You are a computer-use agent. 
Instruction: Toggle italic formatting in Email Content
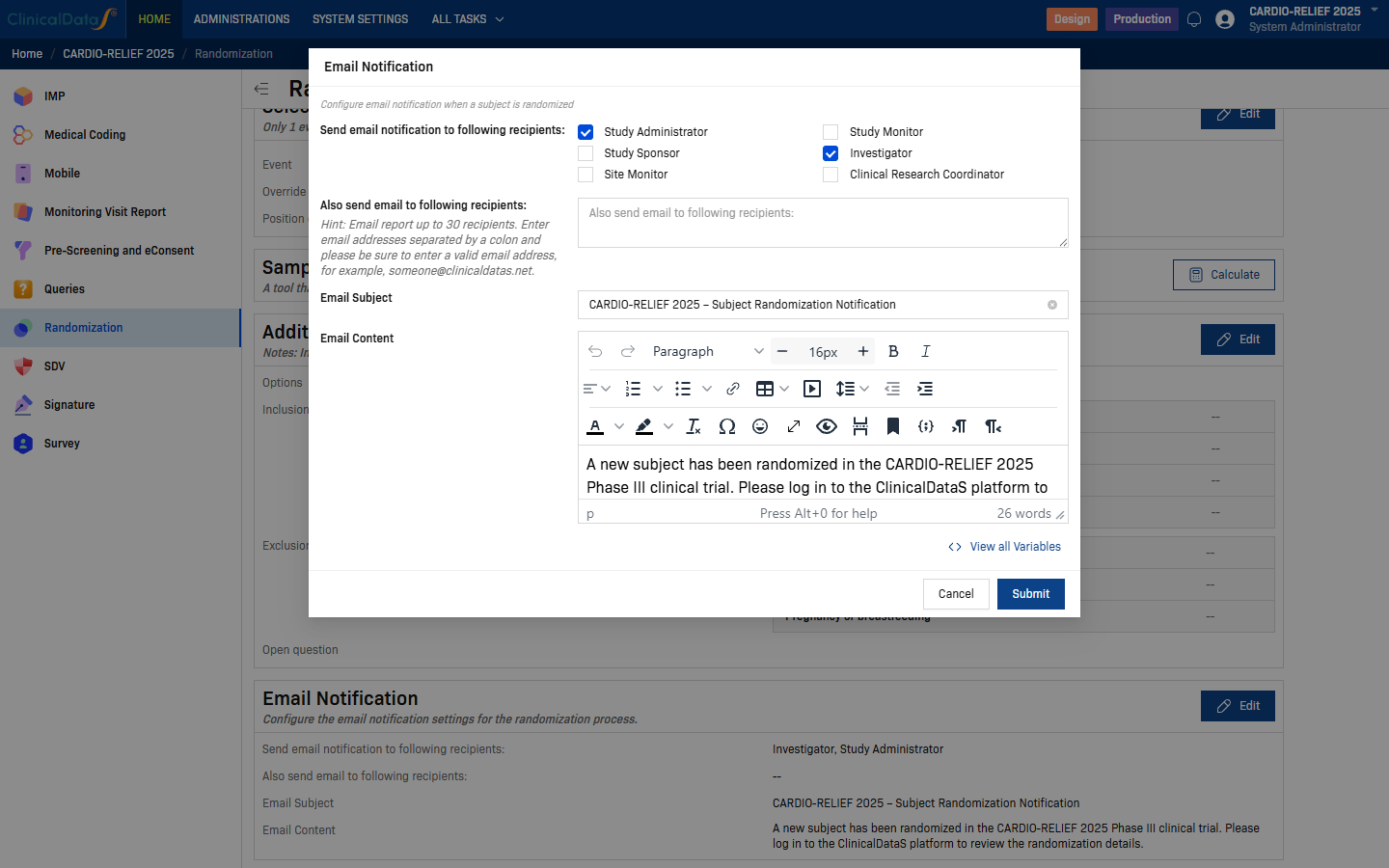tap(926, 352)
